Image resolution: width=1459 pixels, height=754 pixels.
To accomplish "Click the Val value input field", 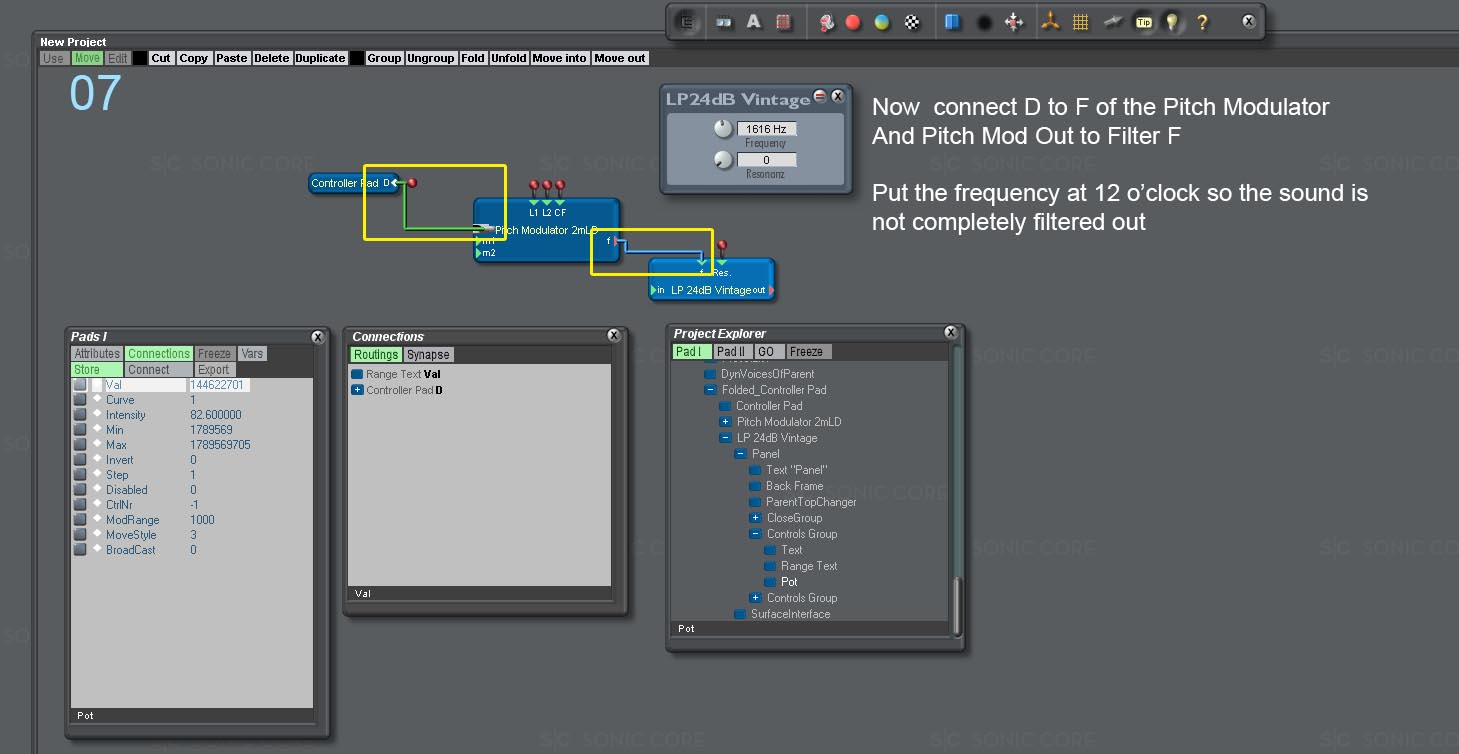I will pyautogui.click(x=218, y=385).
